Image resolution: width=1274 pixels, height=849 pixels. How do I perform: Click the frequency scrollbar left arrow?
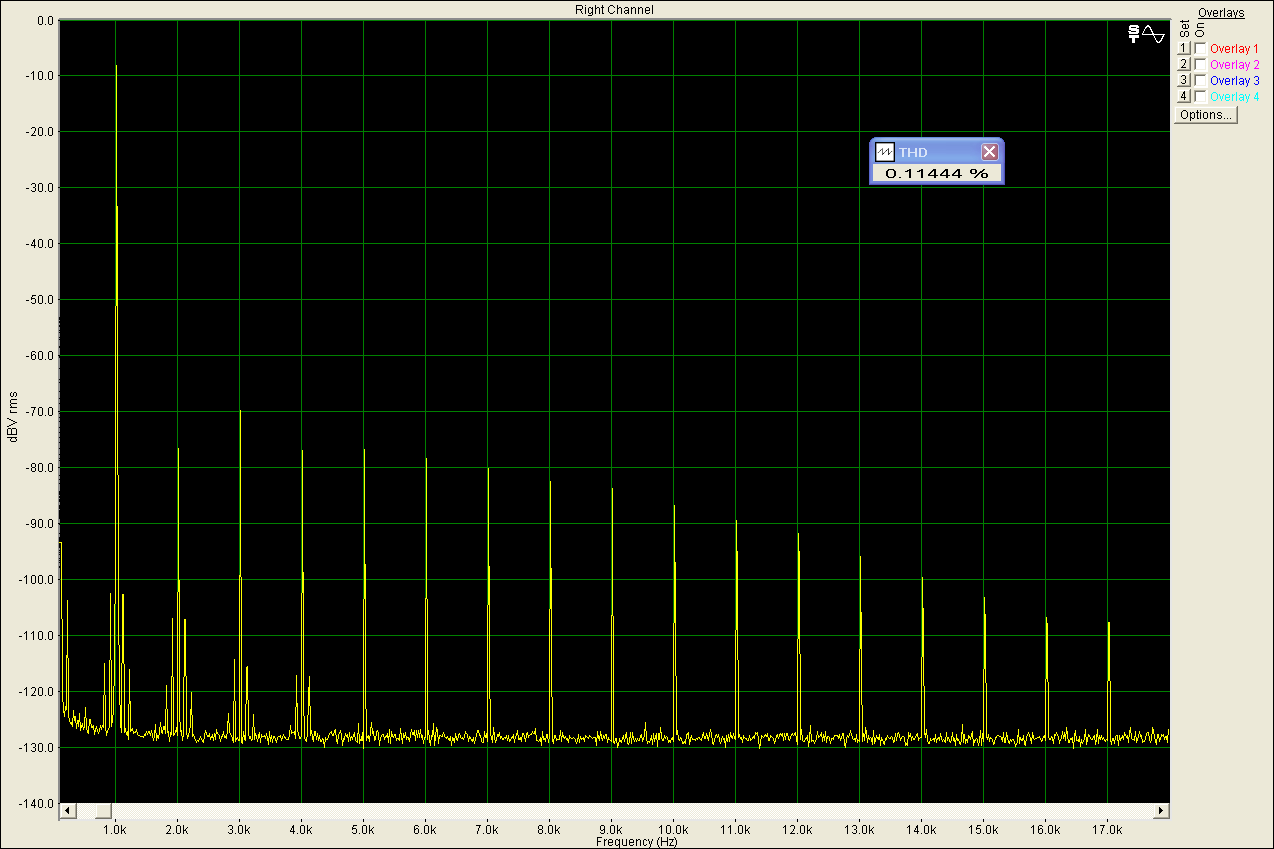point(67,810)
